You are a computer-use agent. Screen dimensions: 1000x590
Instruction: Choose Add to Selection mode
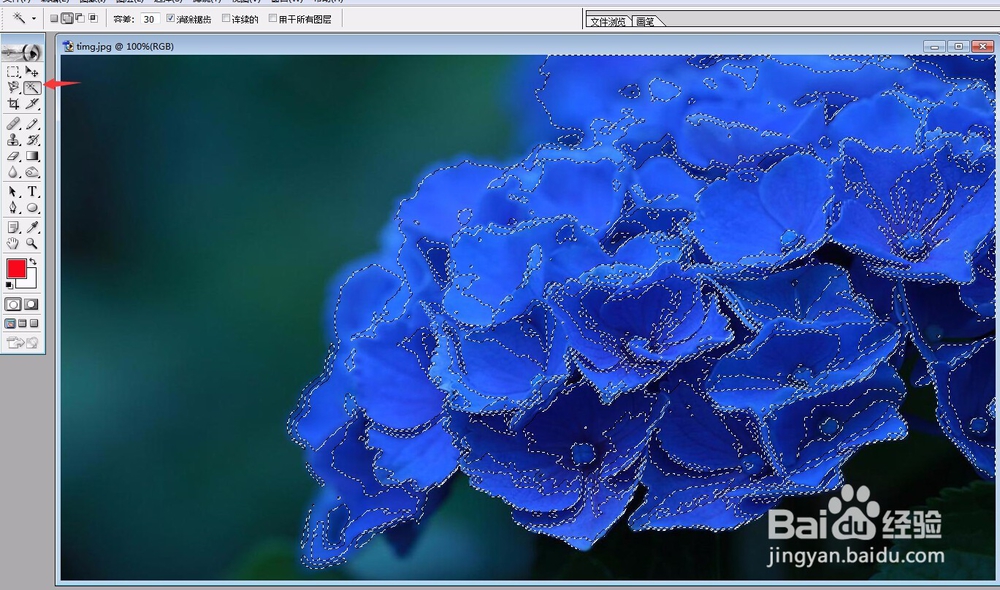(67, 18)
